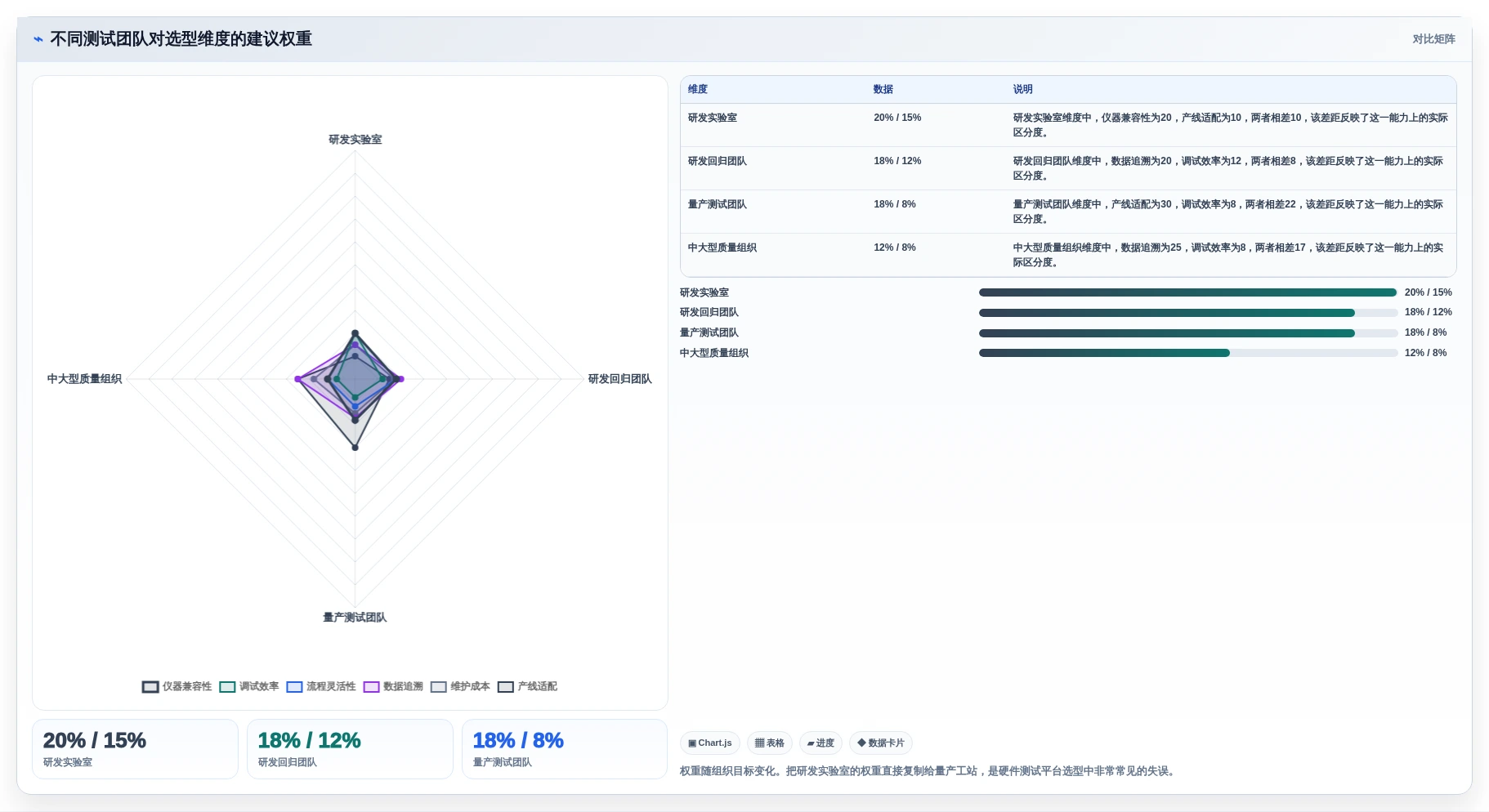Screen dimensions: 1489x812
Task: Click the 量产测试团队 radar axis label
Action: 355,618
